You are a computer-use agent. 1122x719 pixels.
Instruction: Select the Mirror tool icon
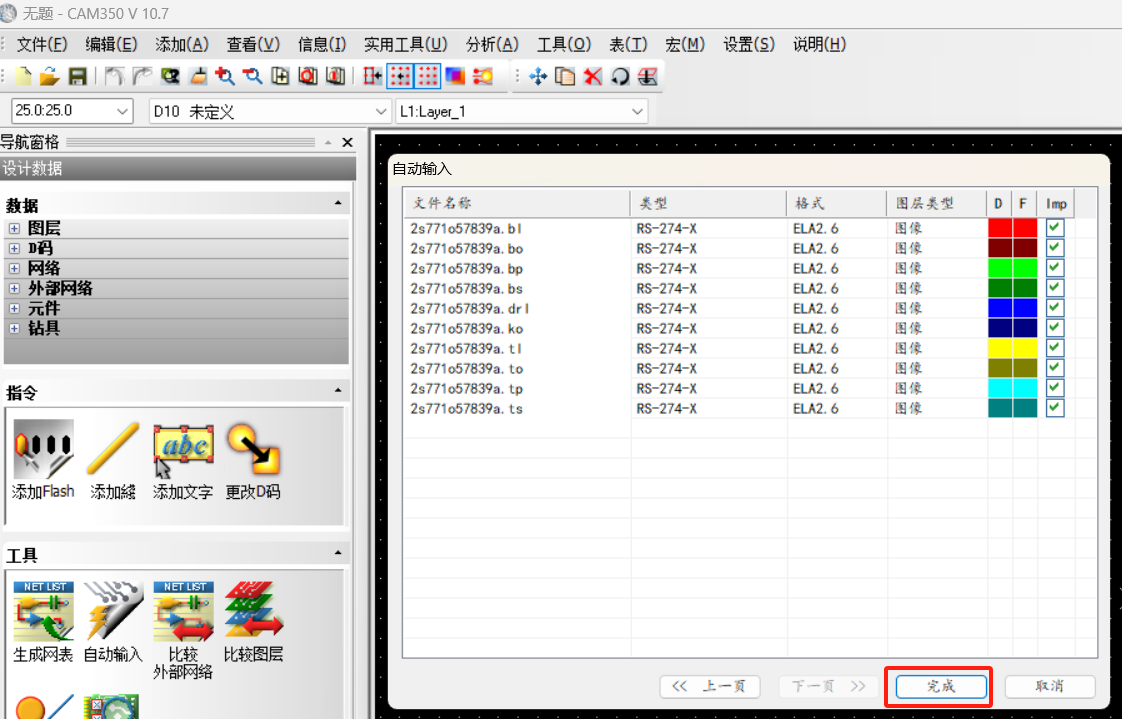(x=648, y=76)
